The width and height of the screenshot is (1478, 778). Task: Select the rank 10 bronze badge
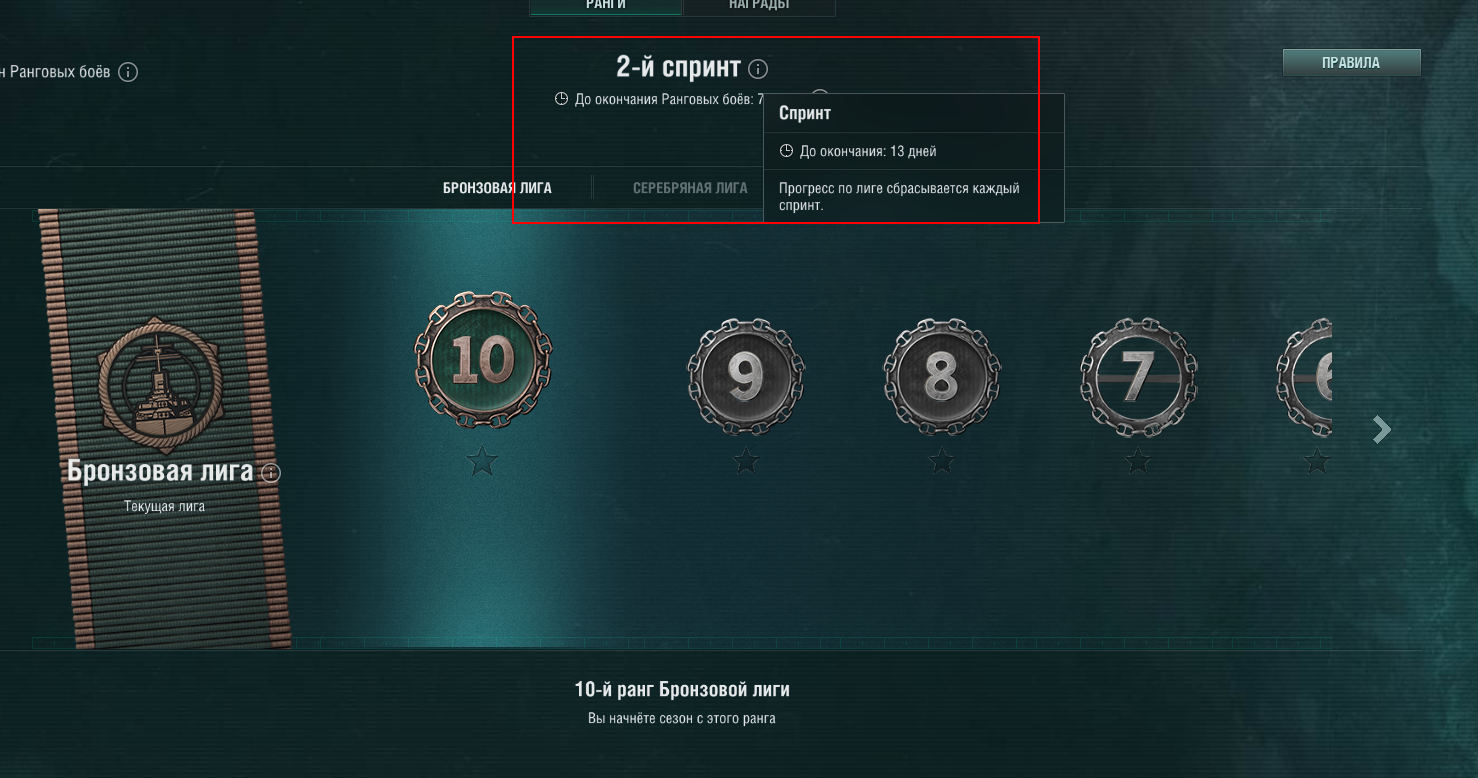coord(483,360)
